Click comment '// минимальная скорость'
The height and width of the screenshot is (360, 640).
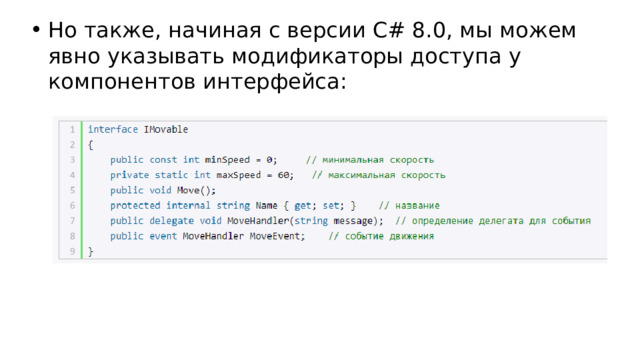[x=370, y=160]
